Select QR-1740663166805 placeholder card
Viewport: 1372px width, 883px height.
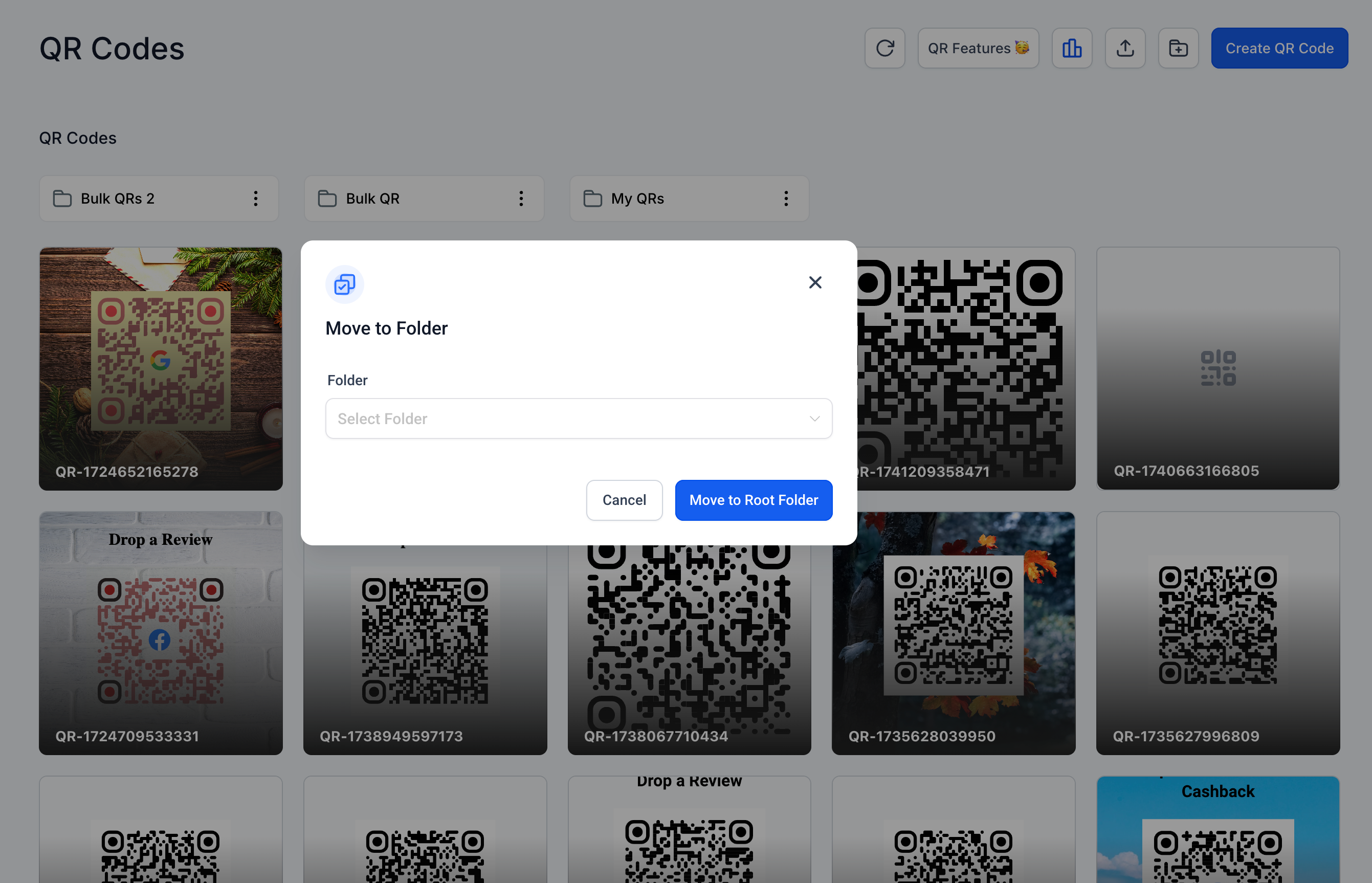pos(1218,369)
